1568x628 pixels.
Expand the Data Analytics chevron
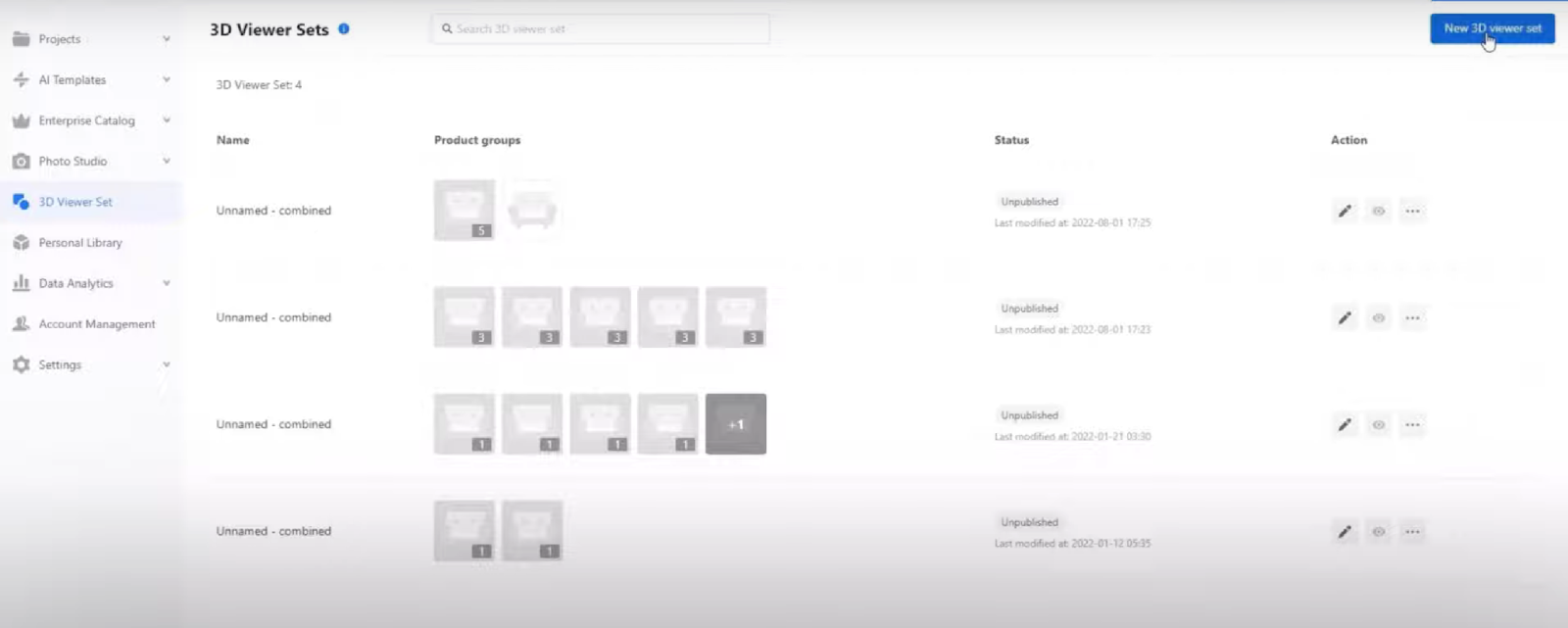tap(167, 283)
